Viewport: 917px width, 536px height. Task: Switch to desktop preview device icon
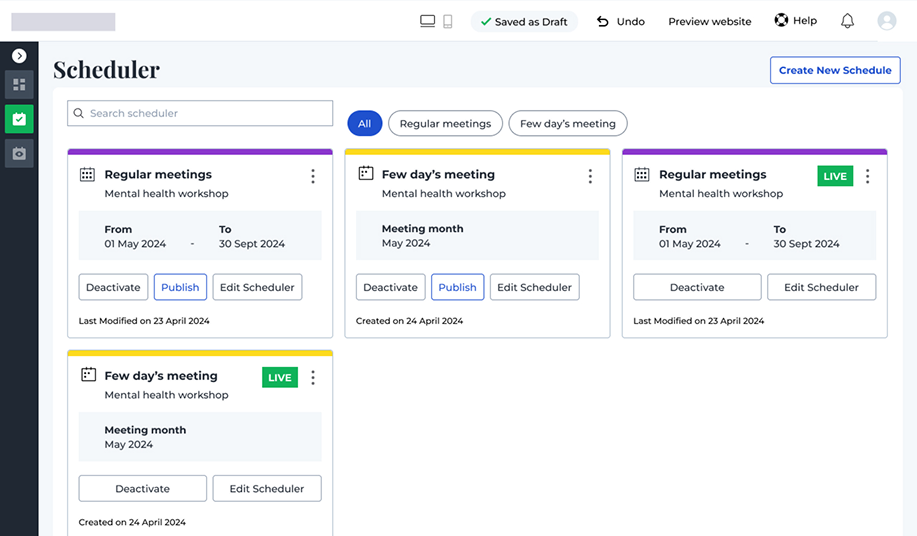click(x=428, y=21)
